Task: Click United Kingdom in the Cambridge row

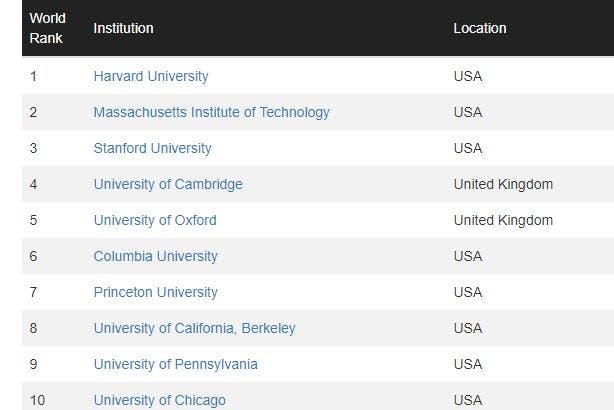Action: click(x=503, y=184)
